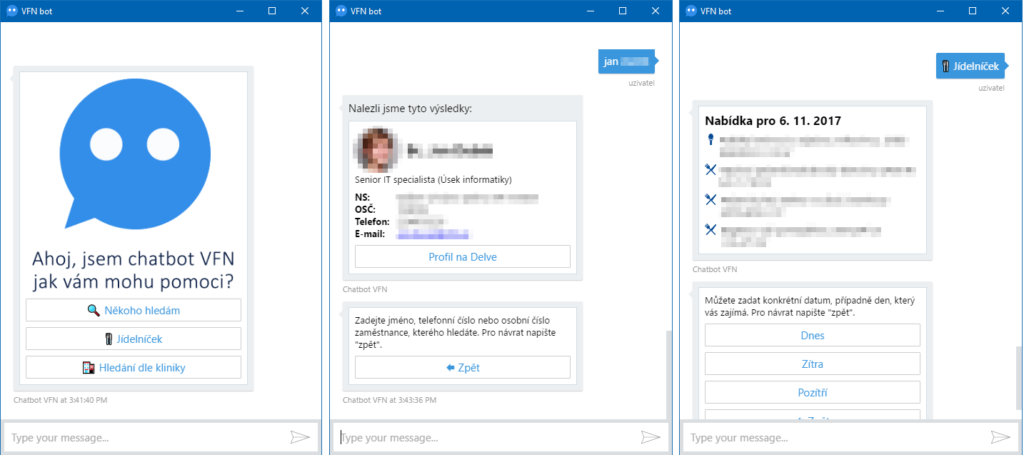This screenshot has width=1024, height=455.
Task: Click cutlery icon in Jídelníček bubble
Action: 946,66
